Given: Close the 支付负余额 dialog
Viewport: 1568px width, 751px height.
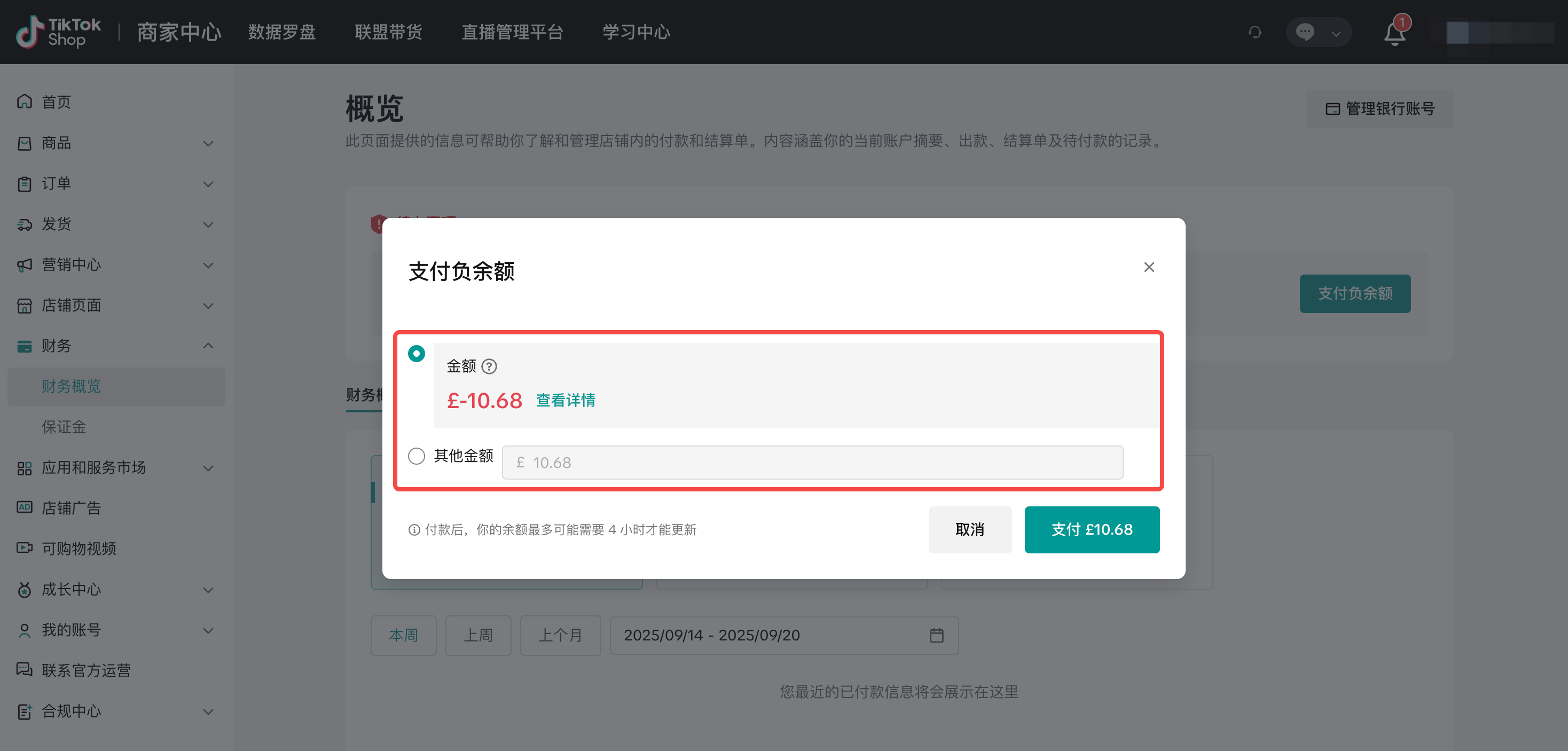Looking at the screenshot, I should 1149,267.
